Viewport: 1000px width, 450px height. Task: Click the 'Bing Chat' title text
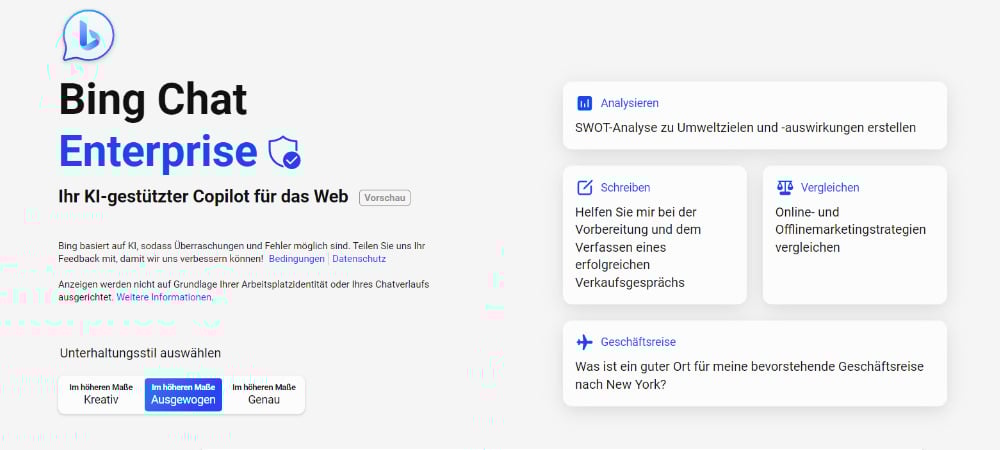[153, 99]
